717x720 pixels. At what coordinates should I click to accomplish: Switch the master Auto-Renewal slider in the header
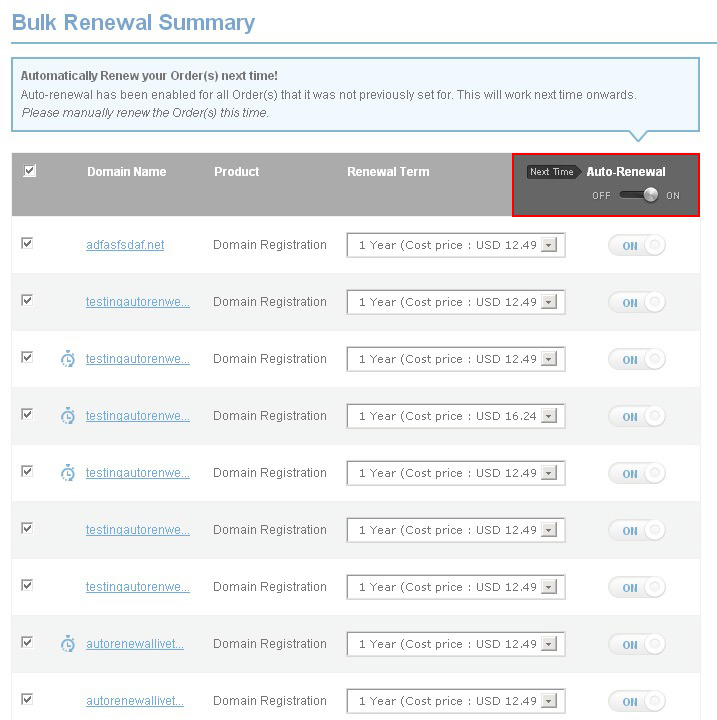point(639,195)
